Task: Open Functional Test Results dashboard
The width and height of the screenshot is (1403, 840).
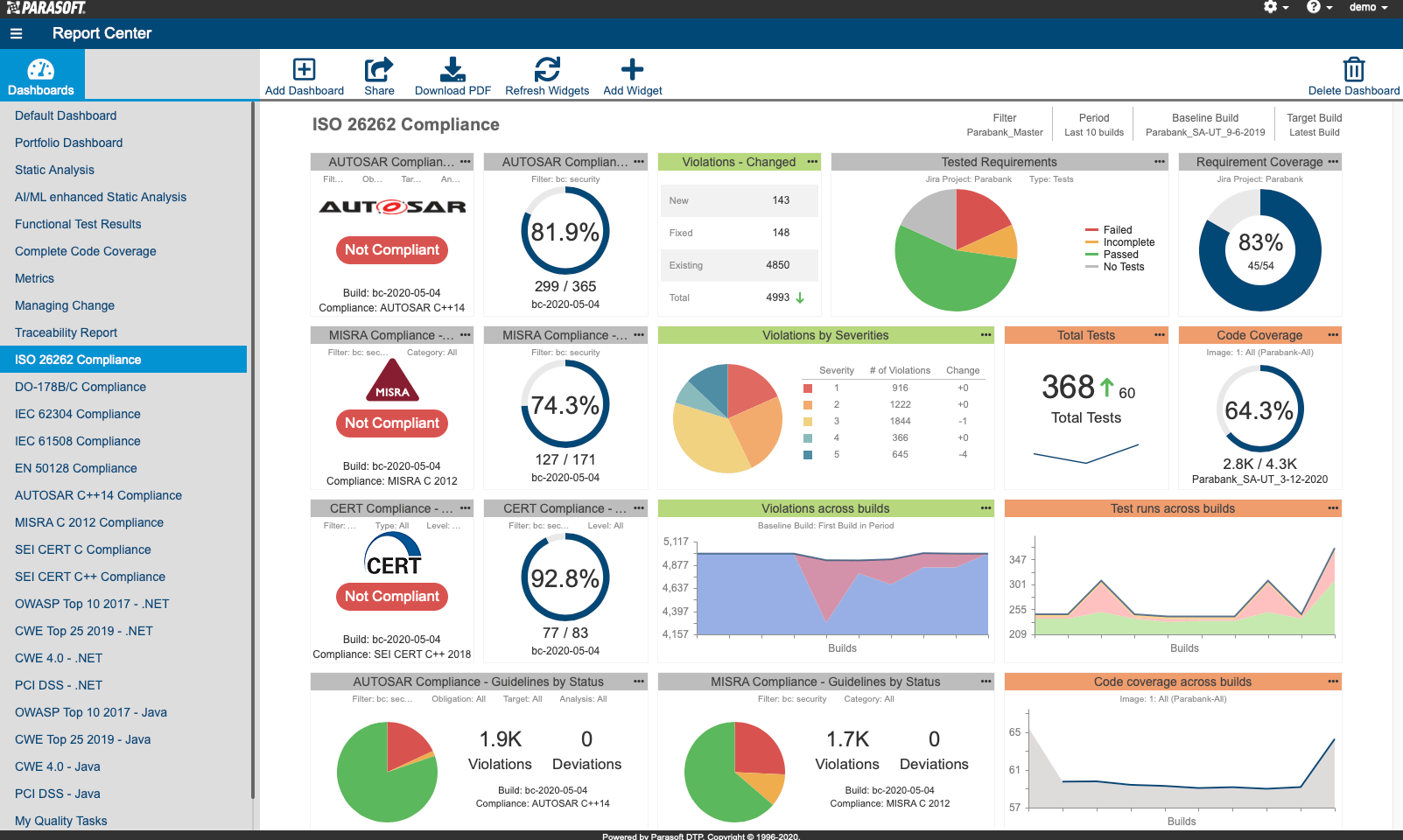Action: [78, 224]
